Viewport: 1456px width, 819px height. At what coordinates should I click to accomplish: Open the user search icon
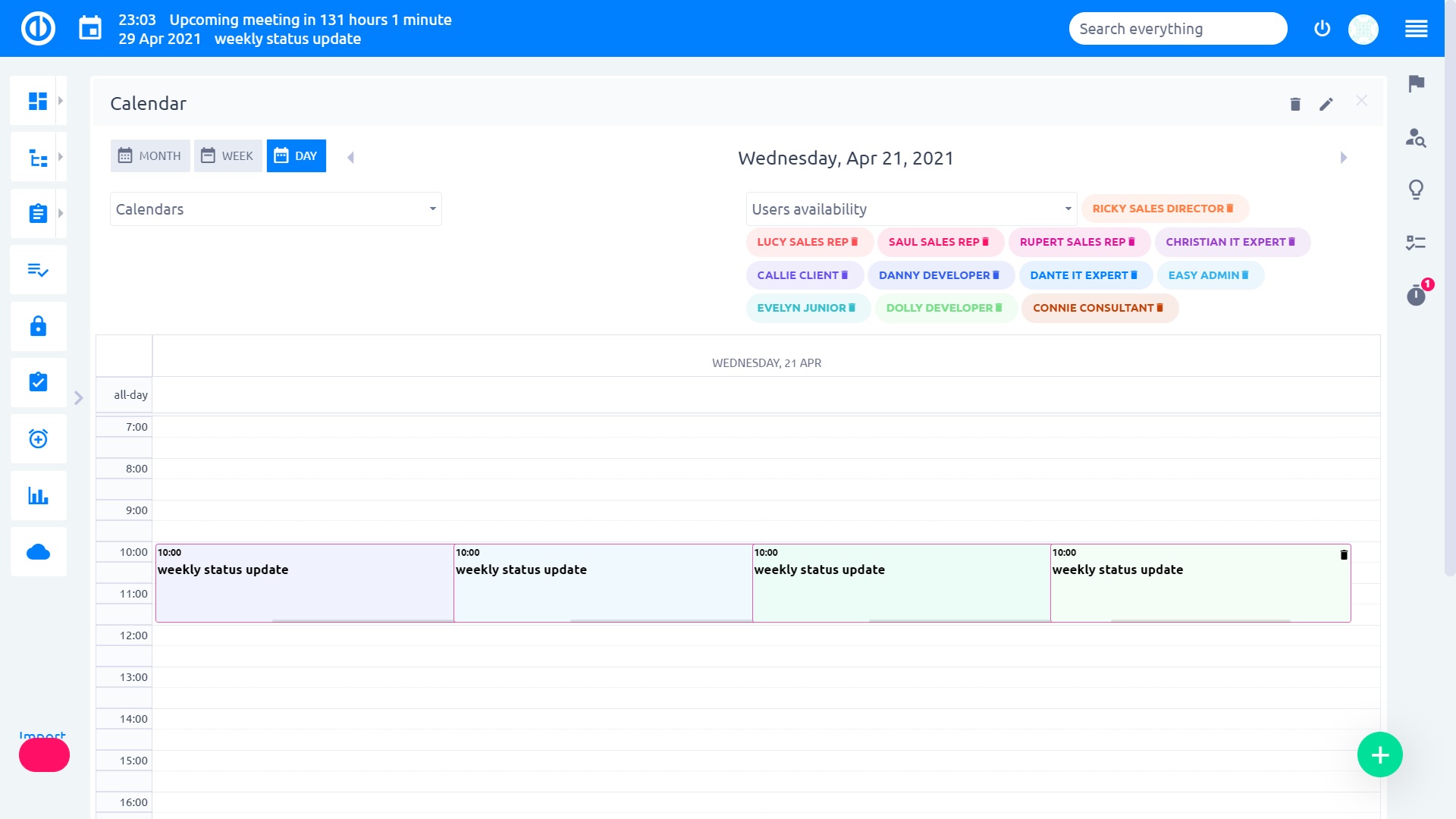(x=1416, y=138)
